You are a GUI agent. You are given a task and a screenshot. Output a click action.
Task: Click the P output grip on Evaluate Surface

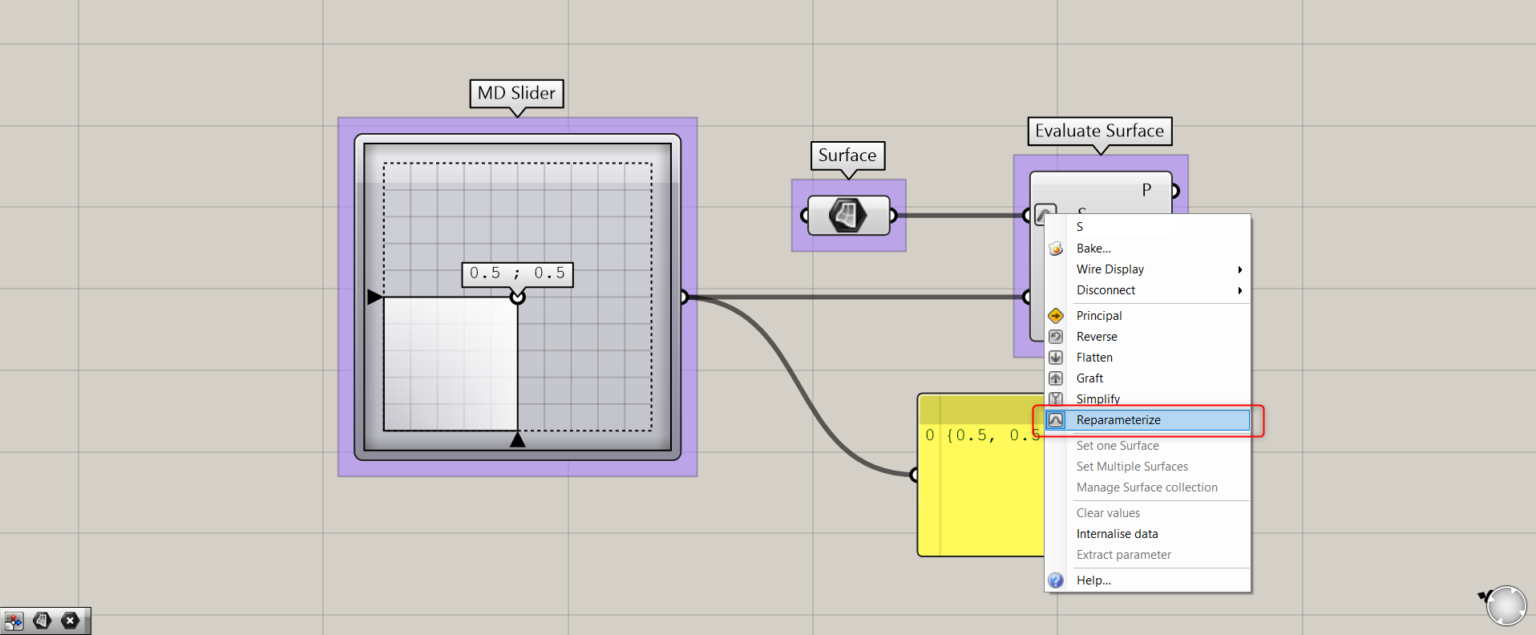(1175, 190)
